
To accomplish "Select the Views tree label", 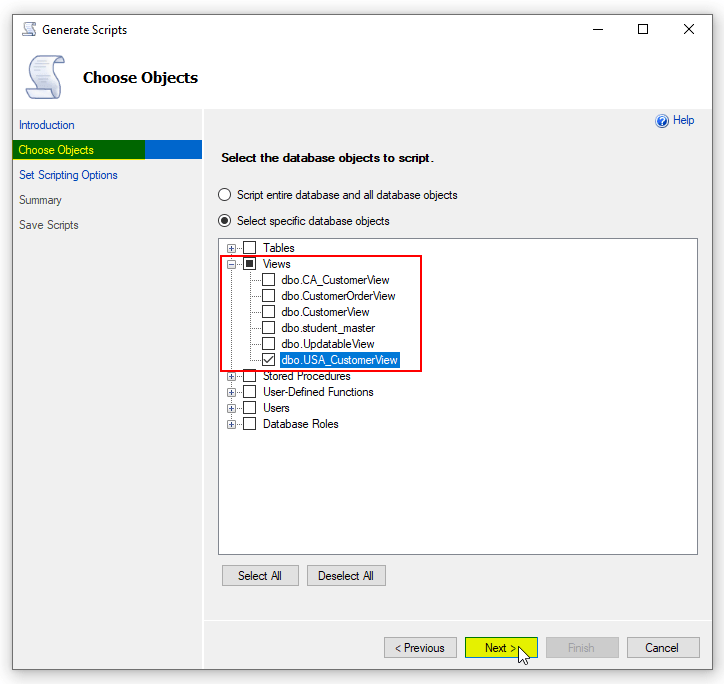I will pyautogui.click(x=277, y=264).
